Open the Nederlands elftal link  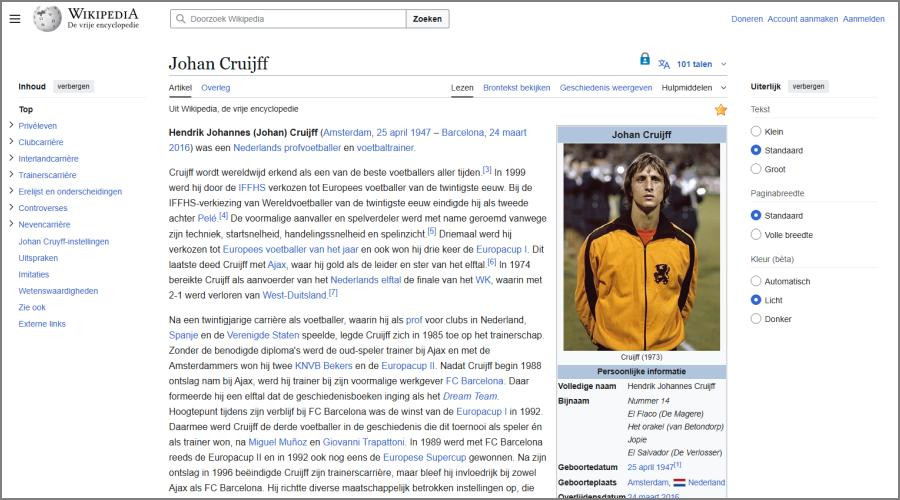click(366, 280)
